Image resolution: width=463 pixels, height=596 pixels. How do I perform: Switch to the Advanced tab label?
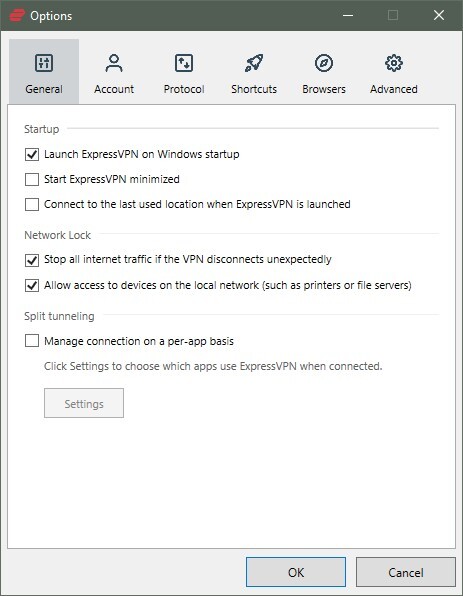tap(394, 89)
